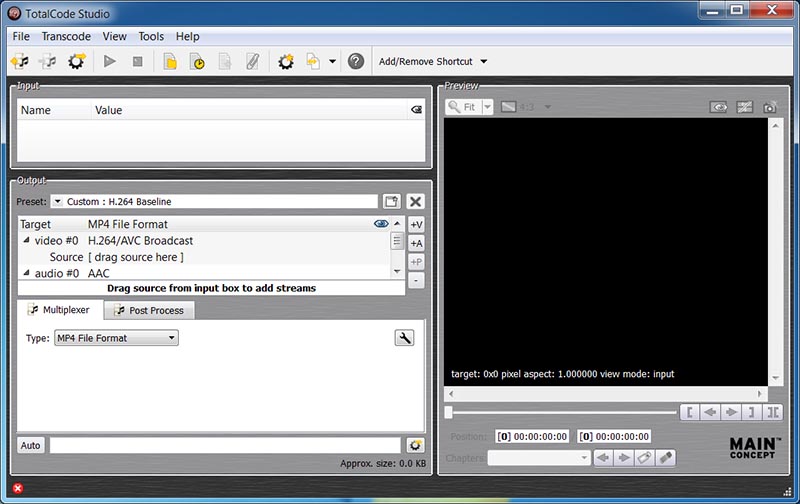
Task: Toggle the eye icon in Input panel header
Action: [x=416, y=110]
